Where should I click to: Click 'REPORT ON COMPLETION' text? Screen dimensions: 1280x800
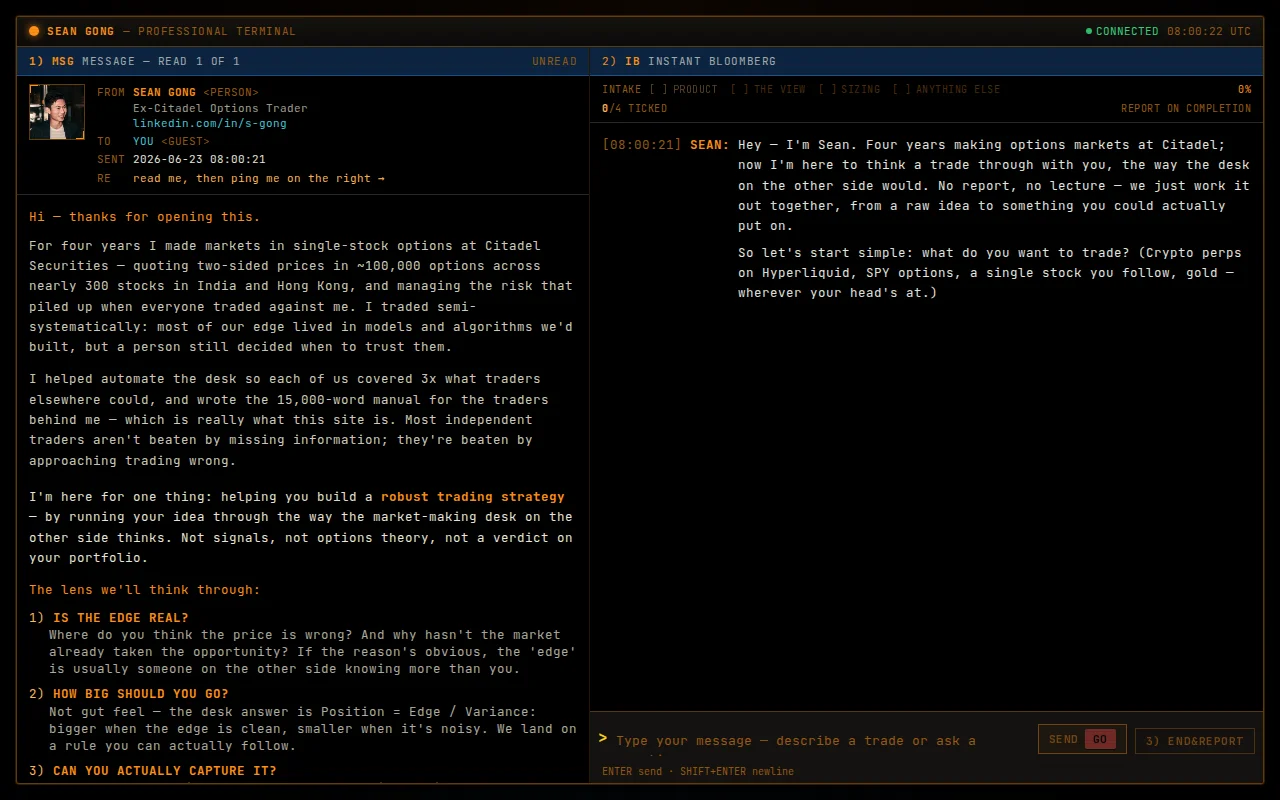[1186, 108]
